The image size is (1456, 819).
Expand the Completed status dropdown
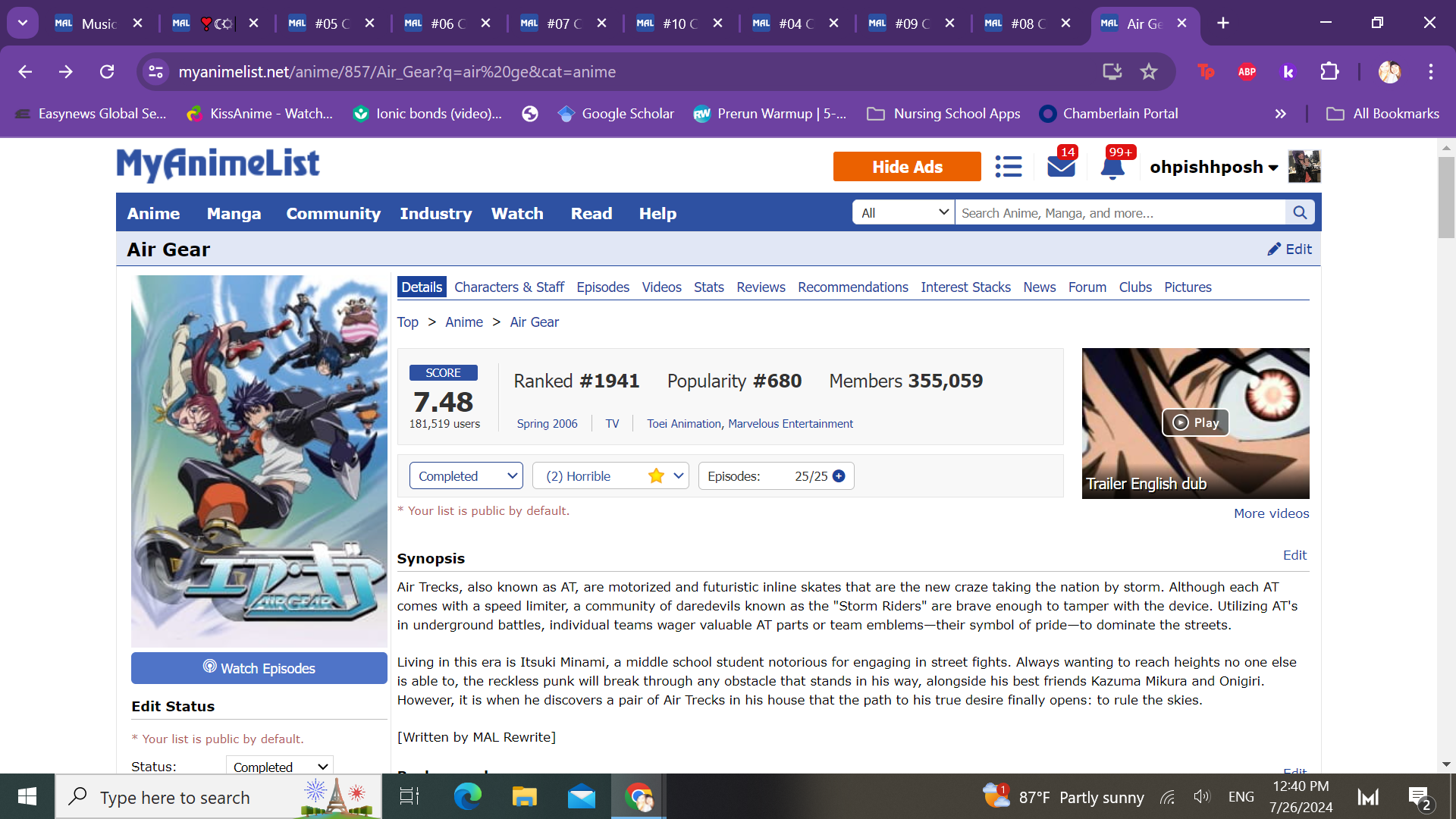466,476
